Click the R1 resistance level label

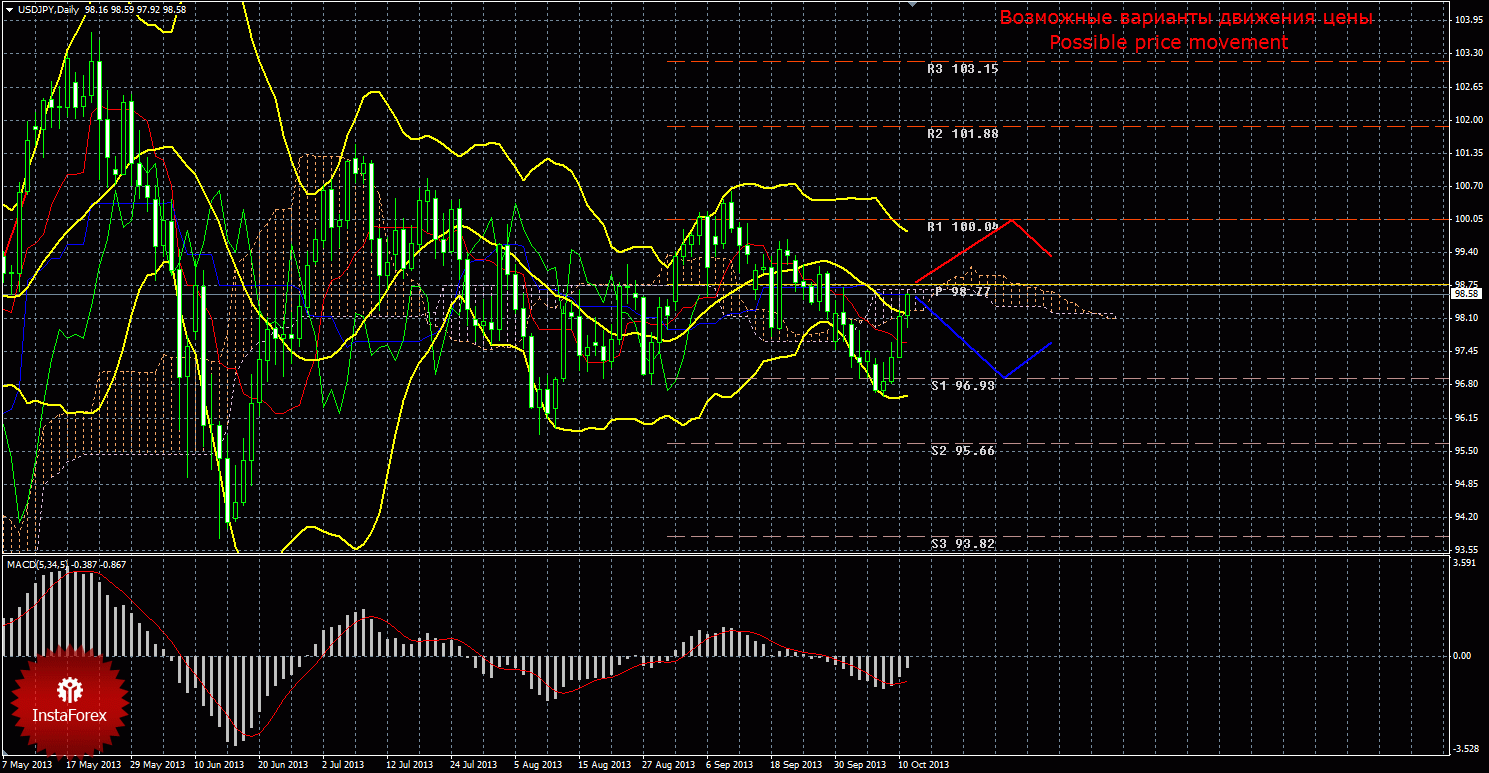(x=962, y=227)
